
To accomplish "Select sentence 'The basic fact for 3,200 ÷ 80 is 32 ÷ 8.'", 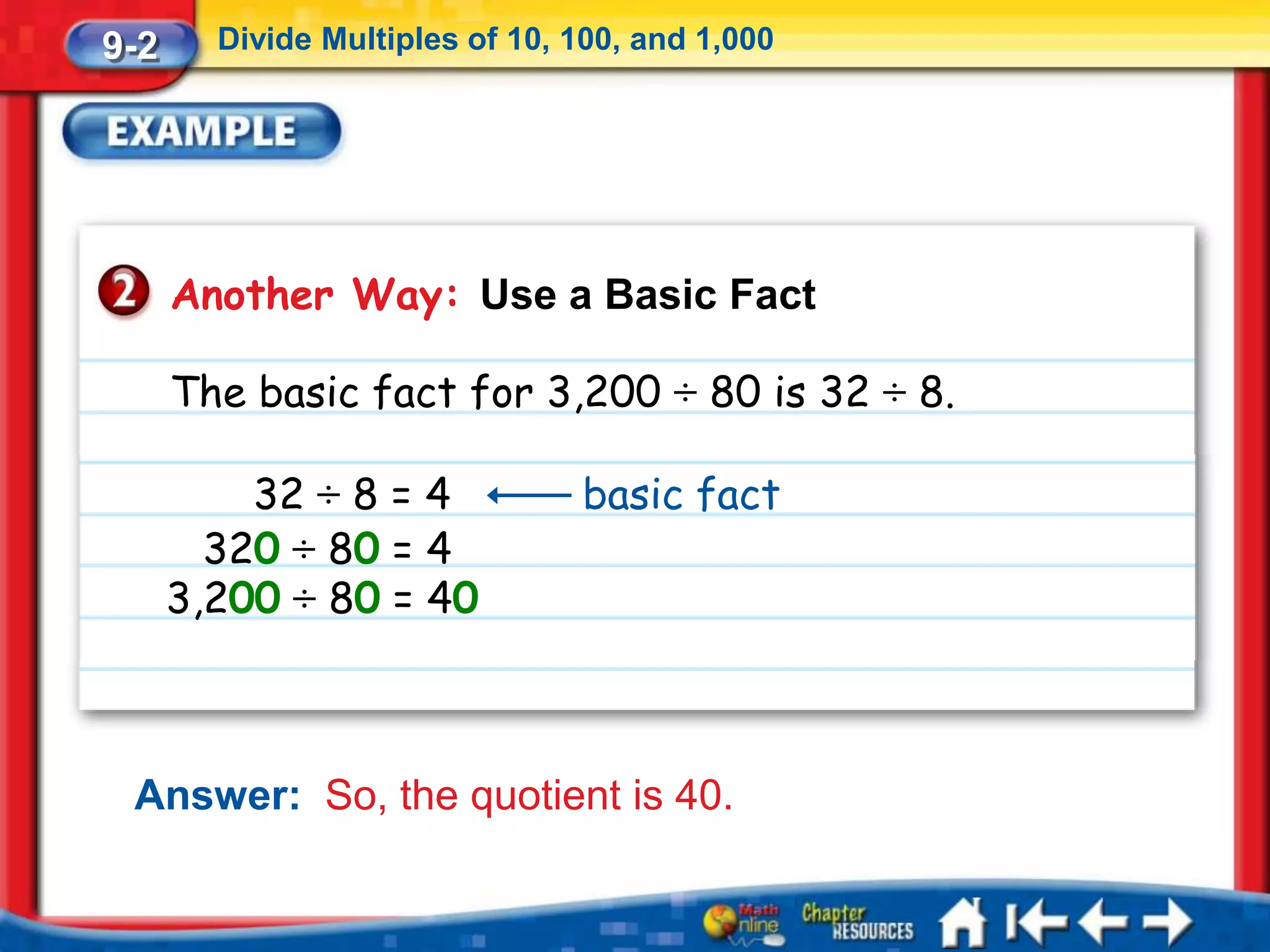I will (x=563, y=392).
